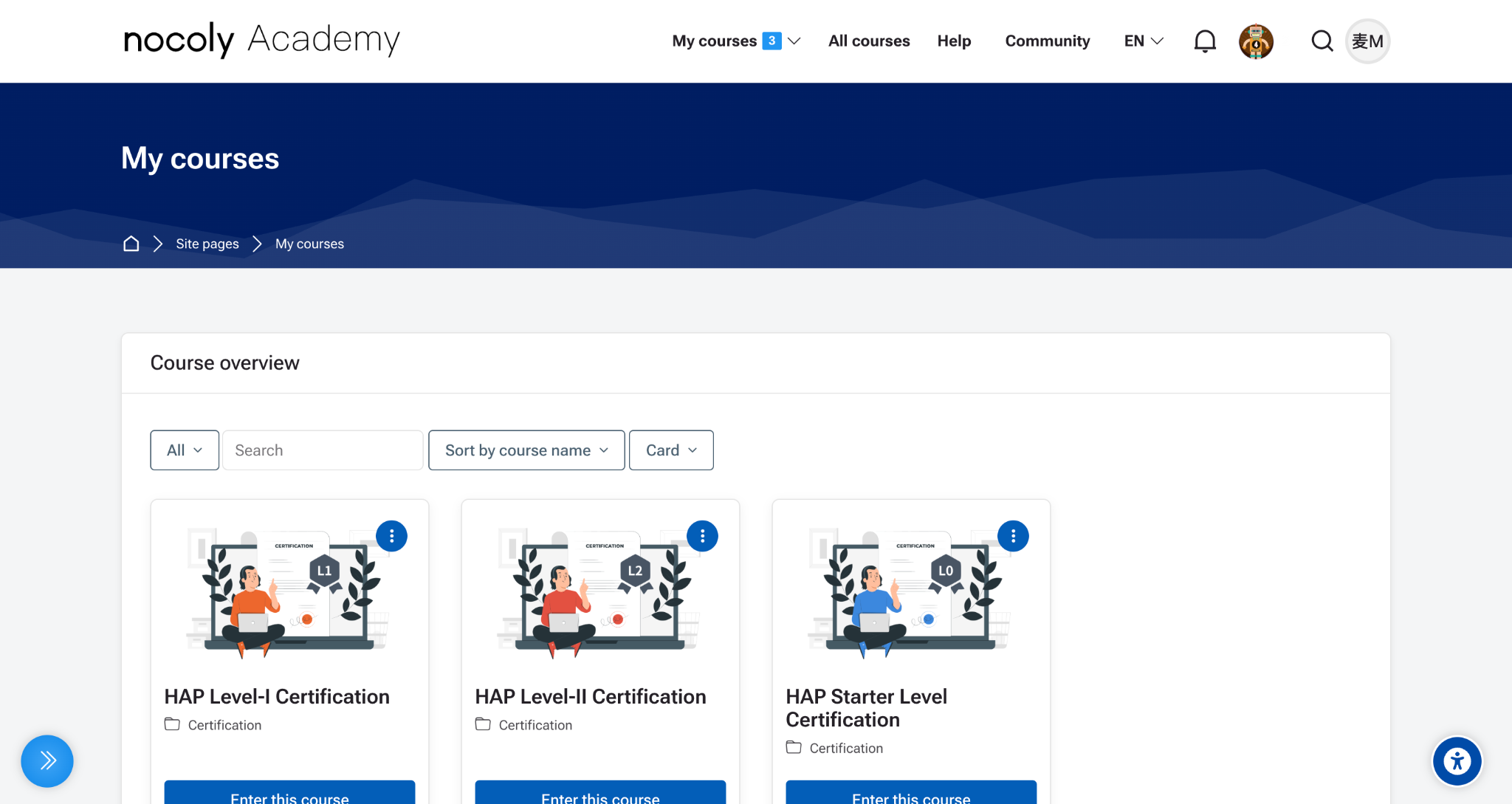Open the notifications bell
The image size is (1512, 804).
1205,41
